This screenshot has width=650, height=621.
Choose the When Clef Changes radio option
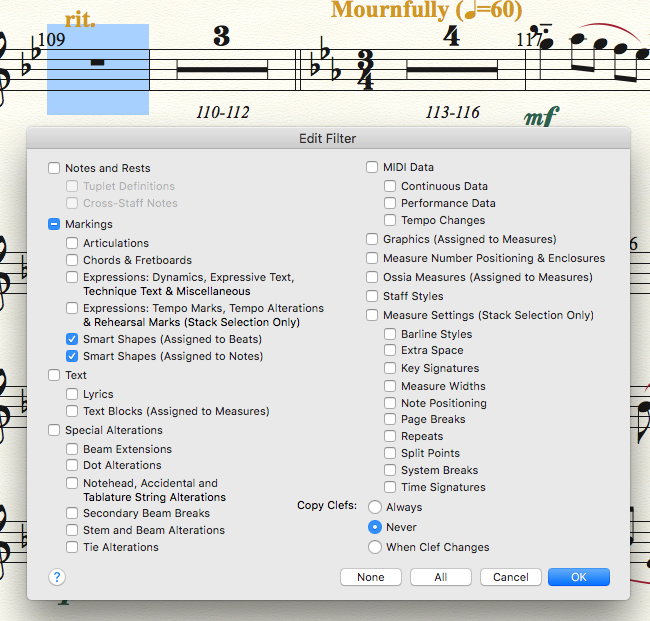pyautogui.click(x=375, y=547)
